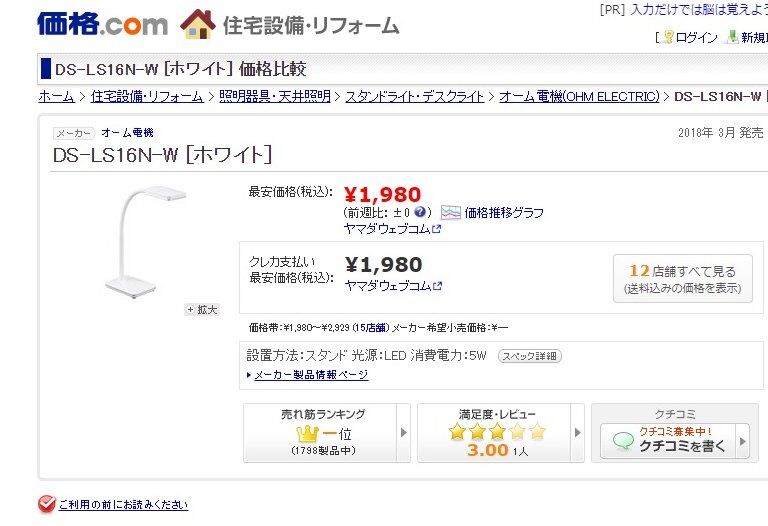Image resolution: width=768 pixels, height=526 pixels.
Task: Click the blue help question mark icon
Action: click(421, 213)
